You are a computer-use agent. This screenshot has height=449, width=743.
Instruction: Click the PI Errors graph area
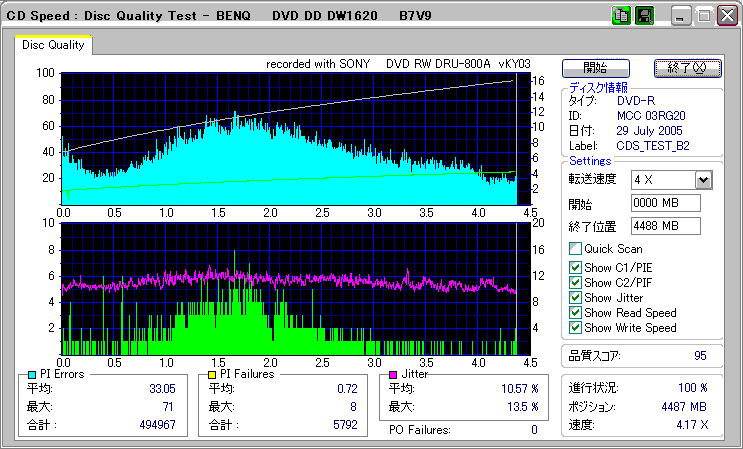[288, 138]
